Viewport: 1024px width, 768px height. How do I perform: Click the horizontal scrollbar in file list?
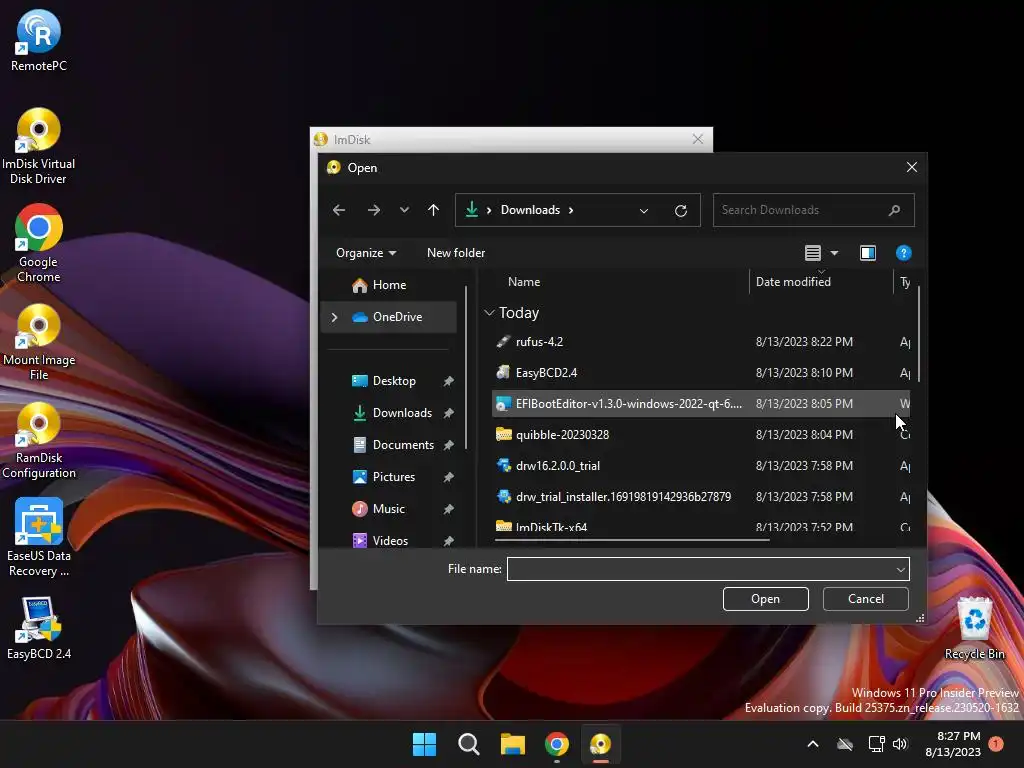coord(632,540)
